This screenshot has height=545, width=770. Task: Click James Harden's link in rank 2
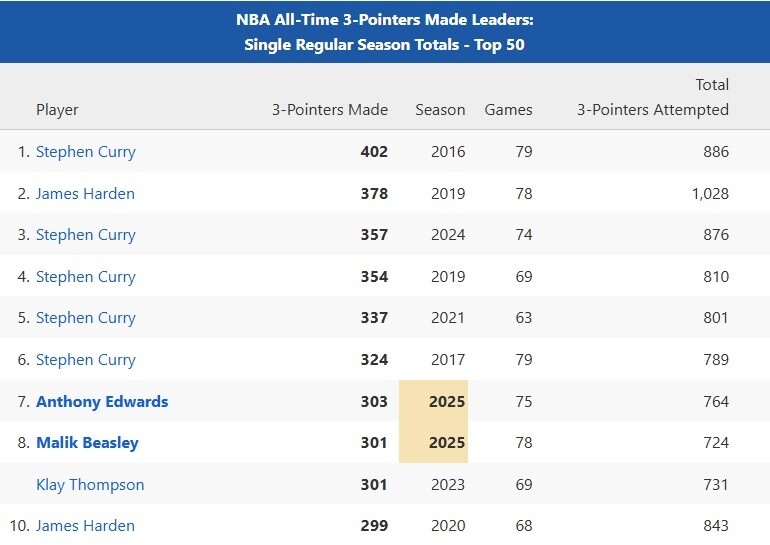coord(85,194)
